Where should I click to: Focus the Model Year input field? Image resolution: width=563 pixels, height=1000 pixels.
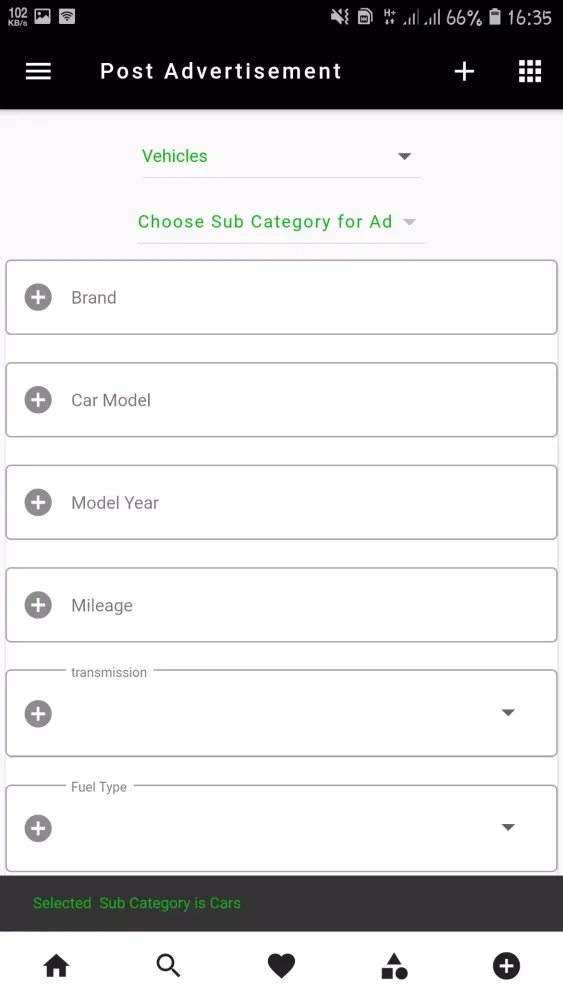click(281, 503)
